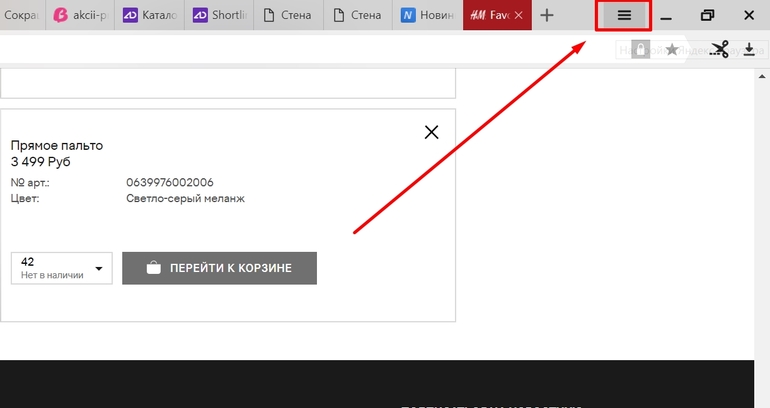
Task: Expand the size 42 dropdown
Action: (99, 268)
